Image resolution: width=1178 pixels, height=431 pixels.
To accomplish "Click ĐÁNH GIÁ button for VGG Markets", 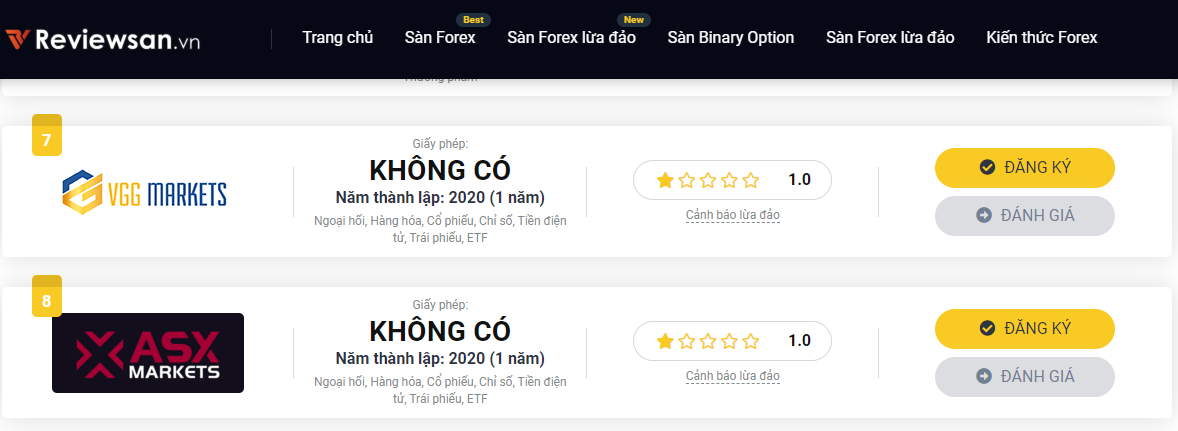I will click(x=1025, y=216).
